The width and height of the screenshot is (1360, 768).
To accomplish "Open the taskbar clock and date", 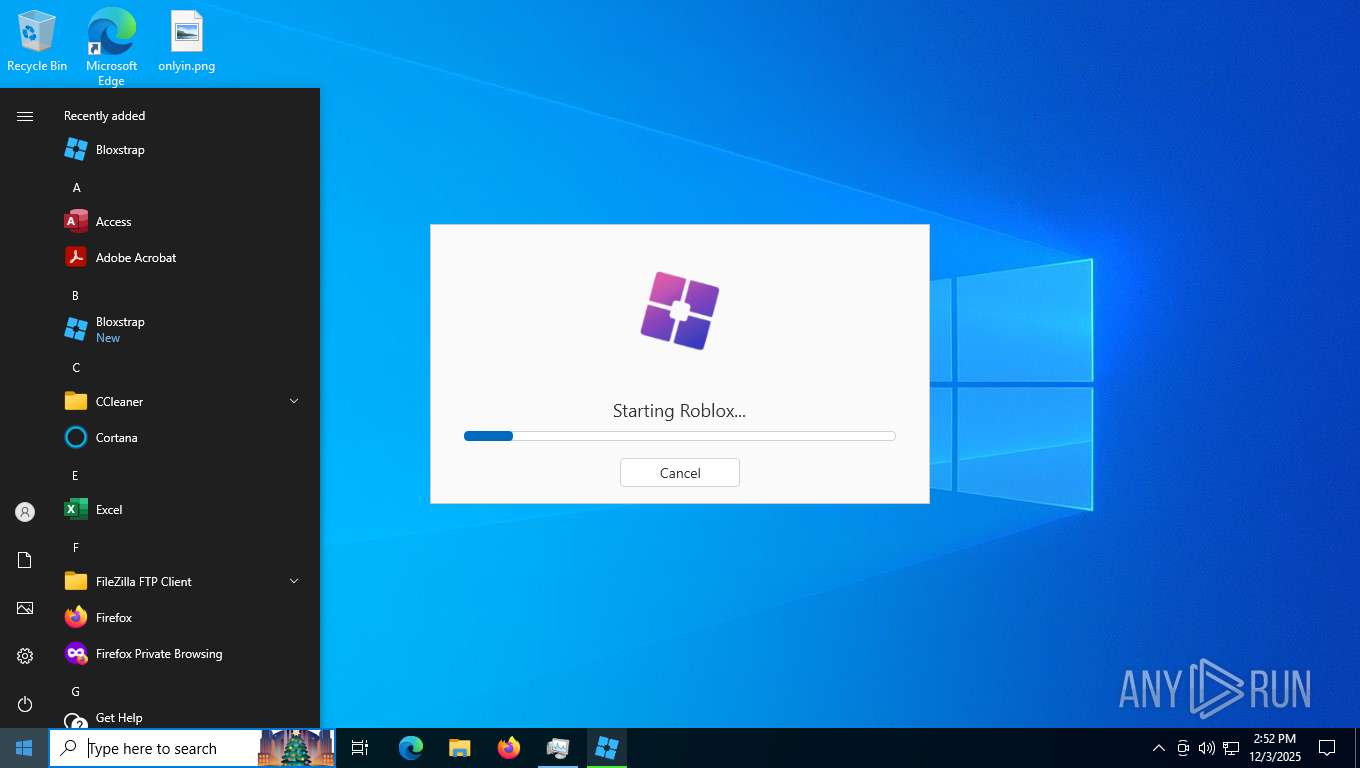I will pyautogui.click(x=1275, y=748).
